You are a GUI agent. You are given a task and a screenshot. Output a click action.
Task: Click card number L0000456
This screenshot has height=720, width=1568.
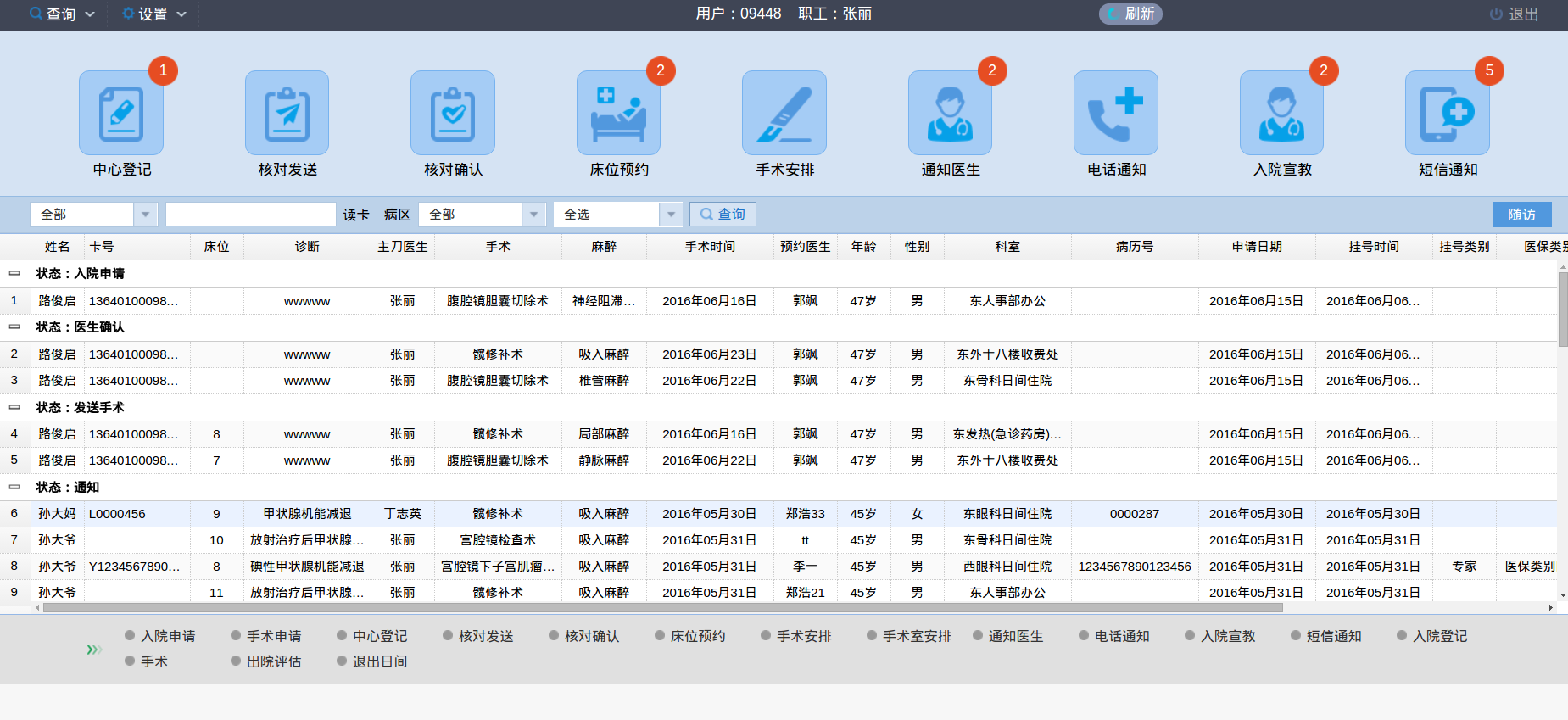tap(117, 513)
